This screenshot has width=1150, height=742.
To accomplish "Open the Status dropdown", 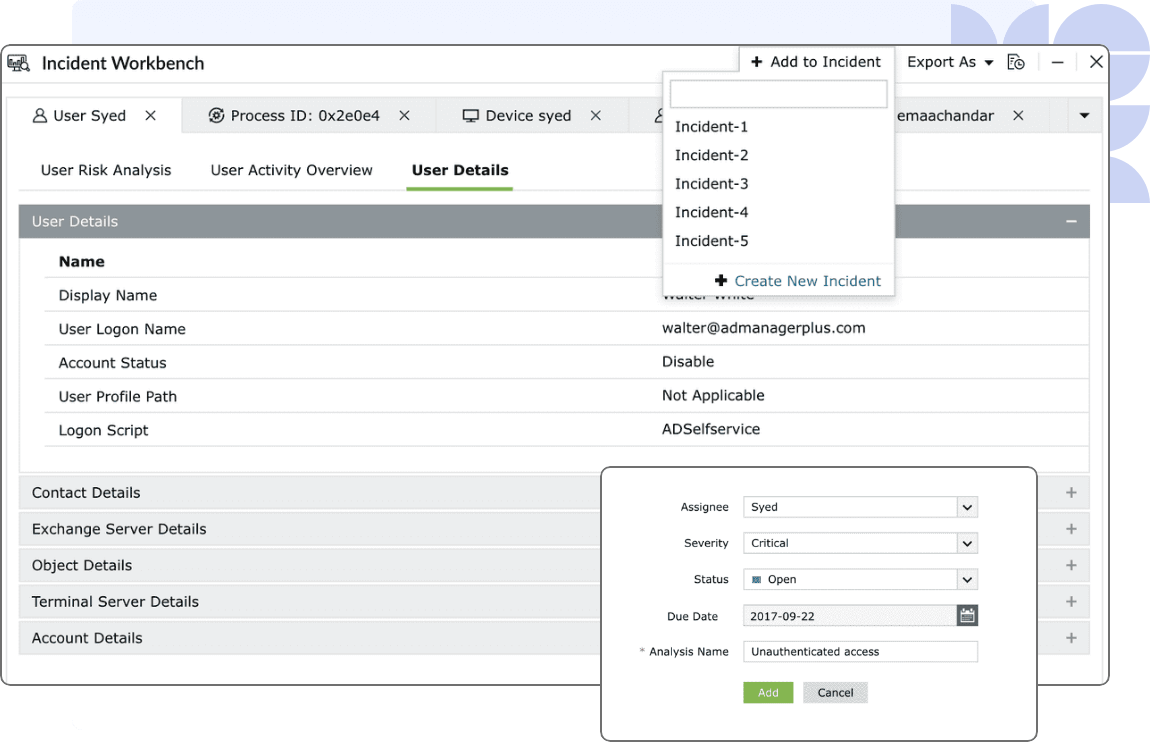I will 860,579.
